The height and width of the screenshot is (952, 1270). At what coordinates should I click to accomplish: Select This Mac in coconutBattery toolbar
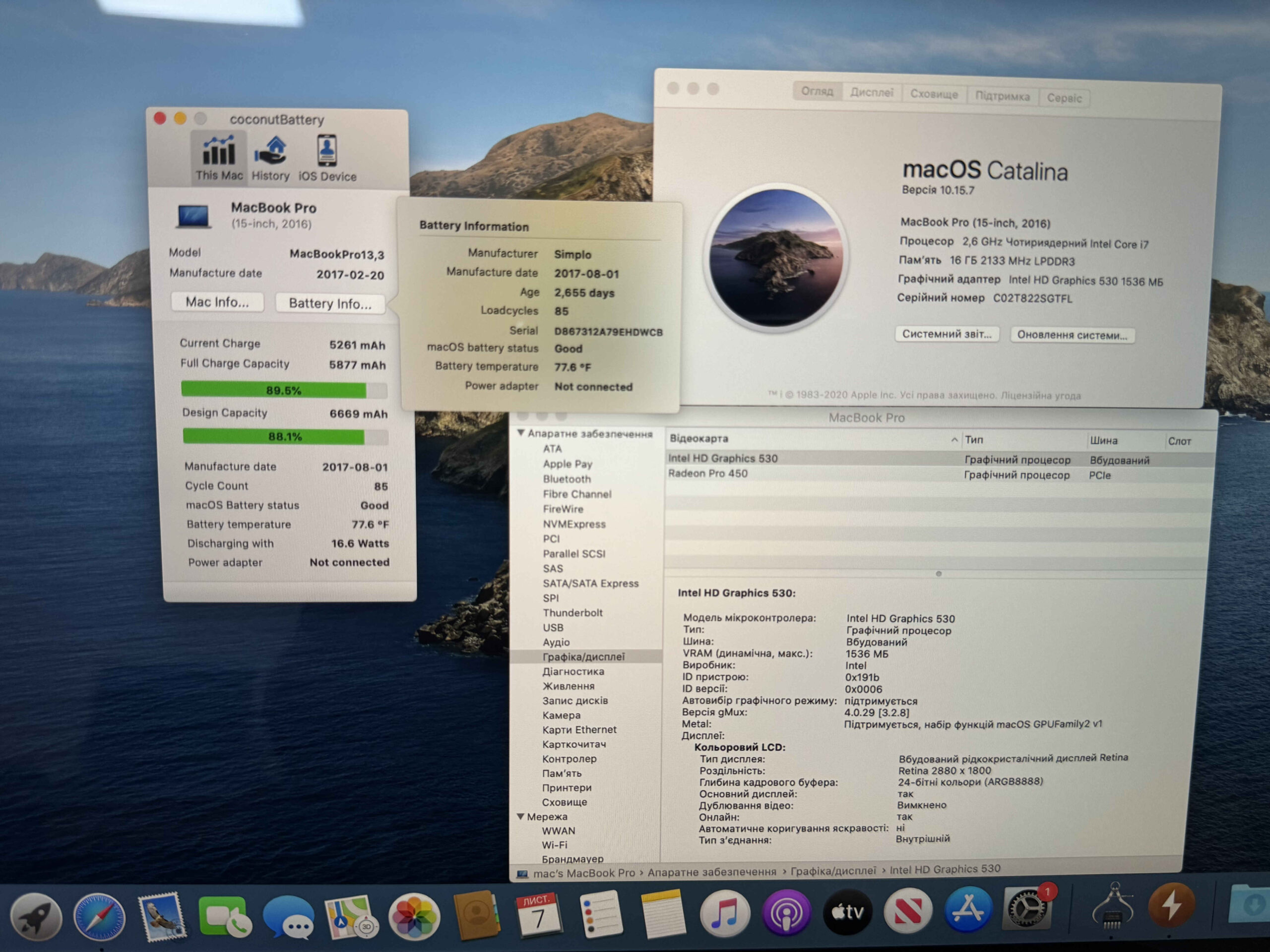coord(219,158)
